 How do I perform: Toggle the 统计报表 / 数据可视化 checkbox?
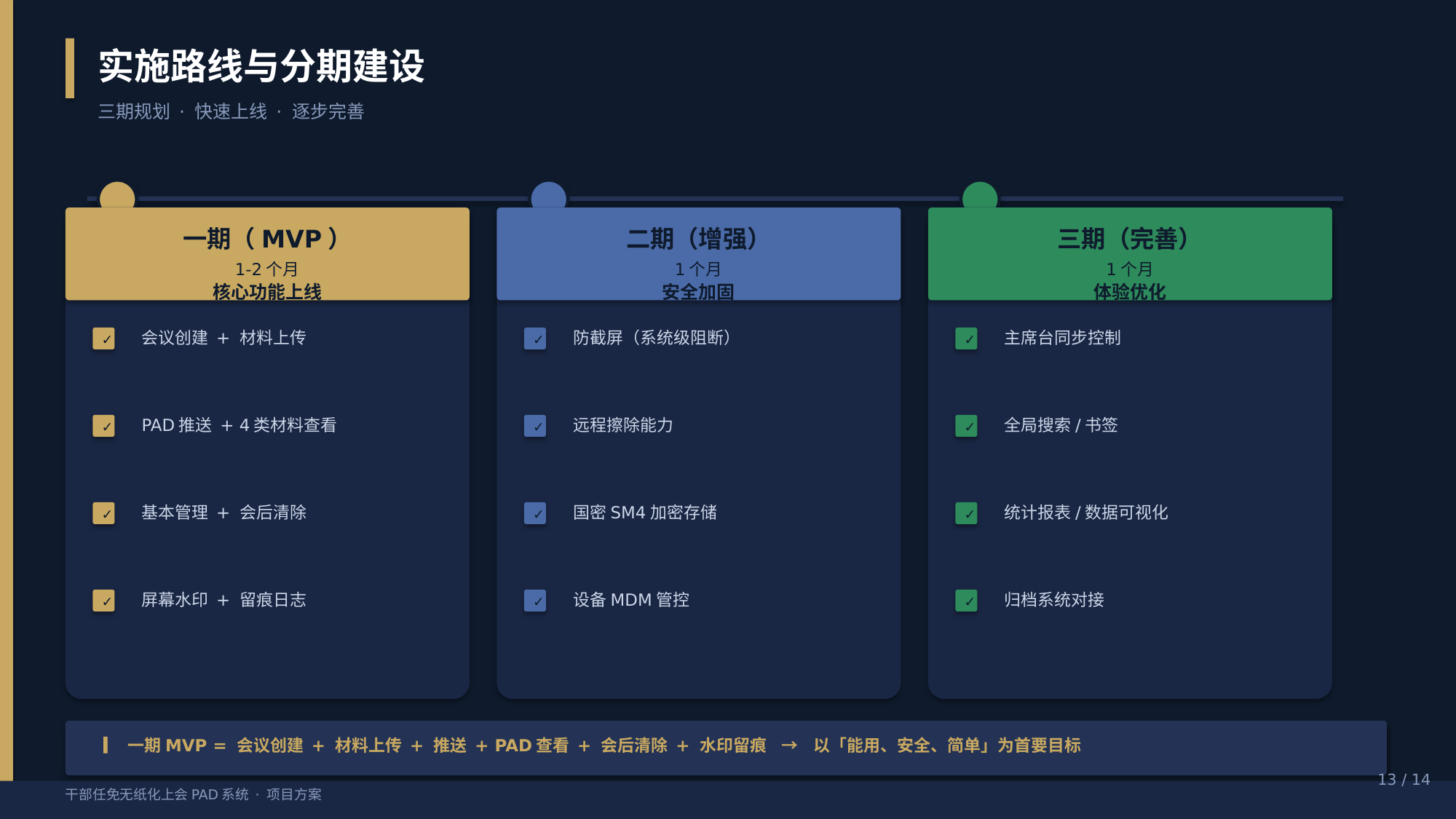(966, 513)
